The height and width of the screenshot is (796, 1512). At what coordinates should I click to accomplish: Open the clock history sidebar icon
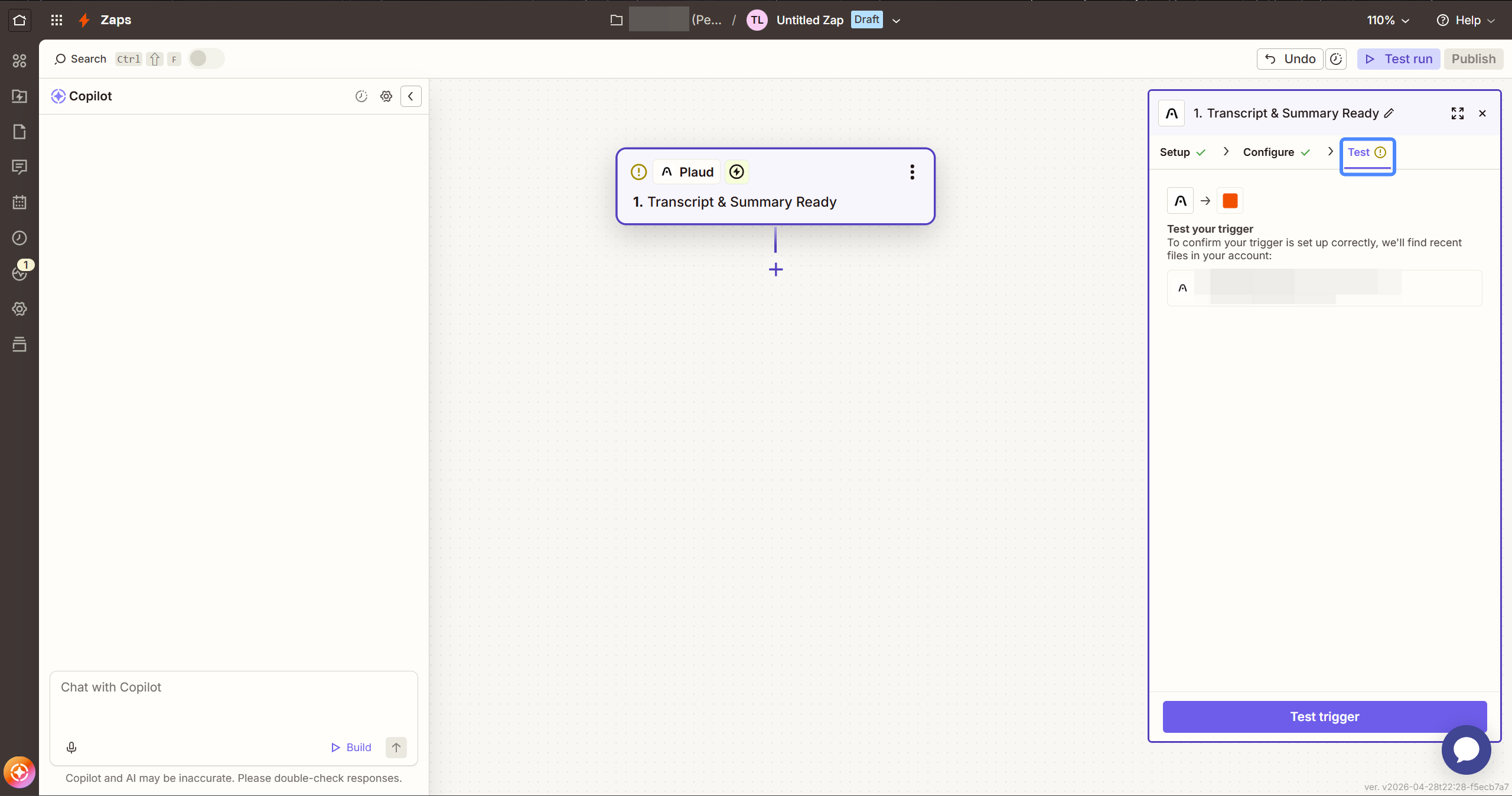click(x=19, y=238)
